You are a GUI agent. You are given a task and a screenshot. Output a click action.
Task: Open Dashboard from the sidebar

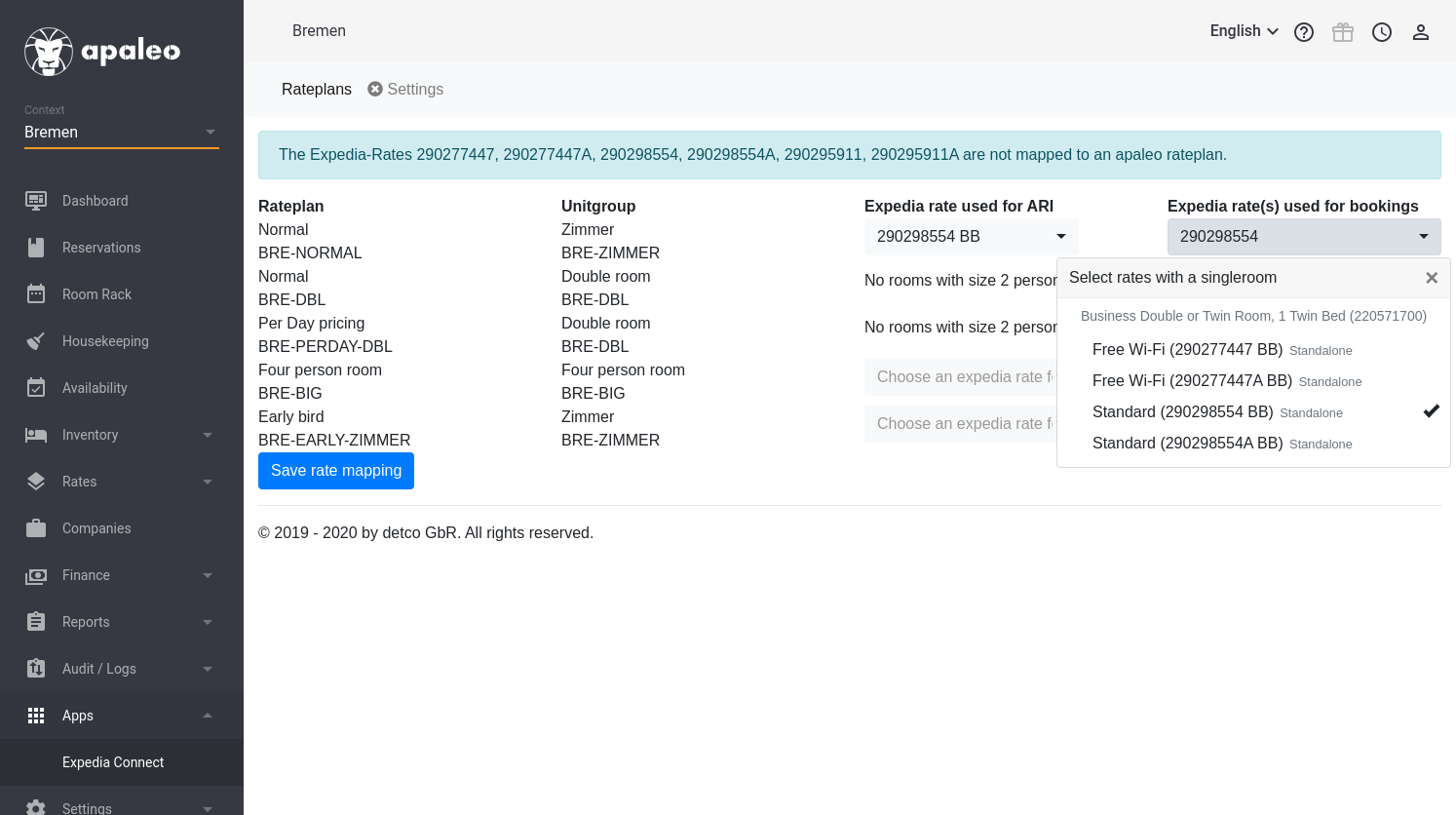pos(95,201)
